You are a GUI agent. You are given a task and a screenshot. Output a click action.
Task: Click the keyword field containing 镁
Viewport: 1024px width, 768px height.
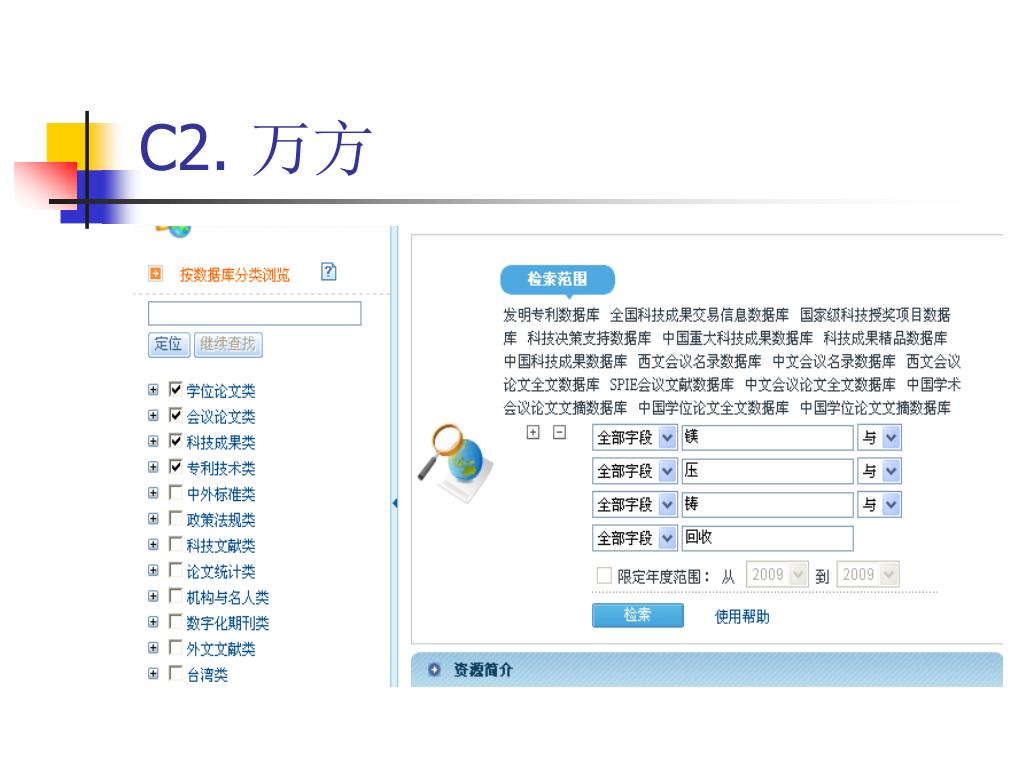coord(767,438)
